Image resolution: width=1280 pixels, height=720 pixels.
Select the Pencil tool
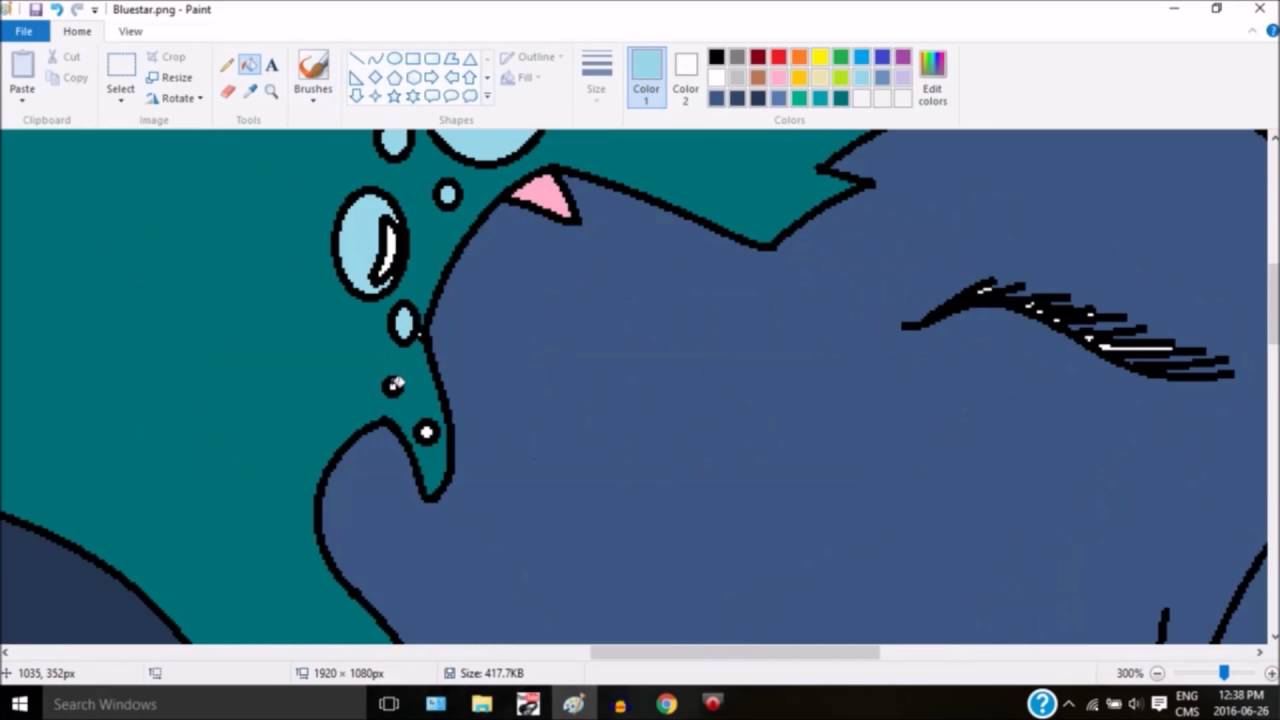[227, 66]
